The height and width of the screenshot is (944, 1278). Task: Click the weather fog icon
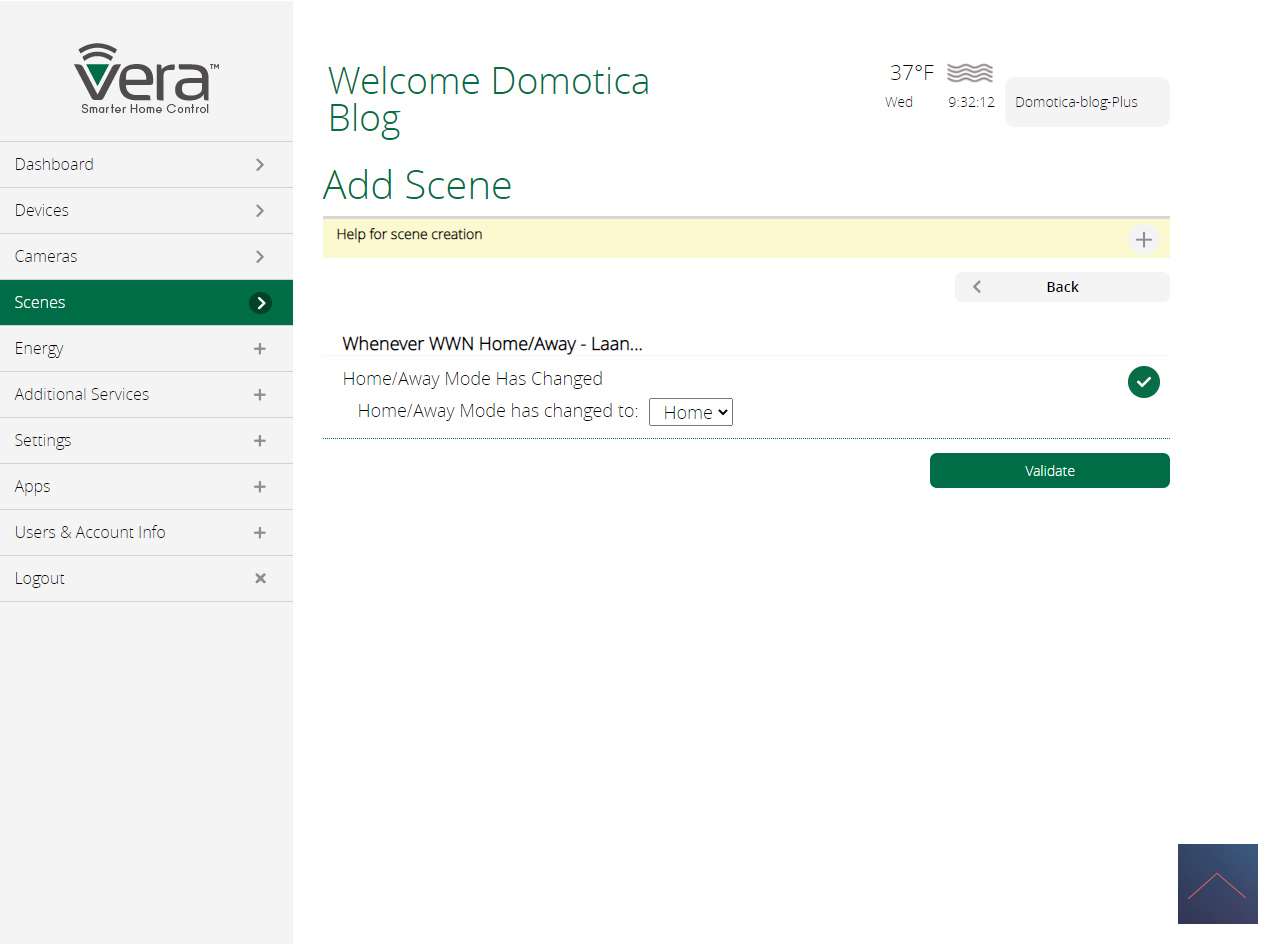tap(969, 73)
